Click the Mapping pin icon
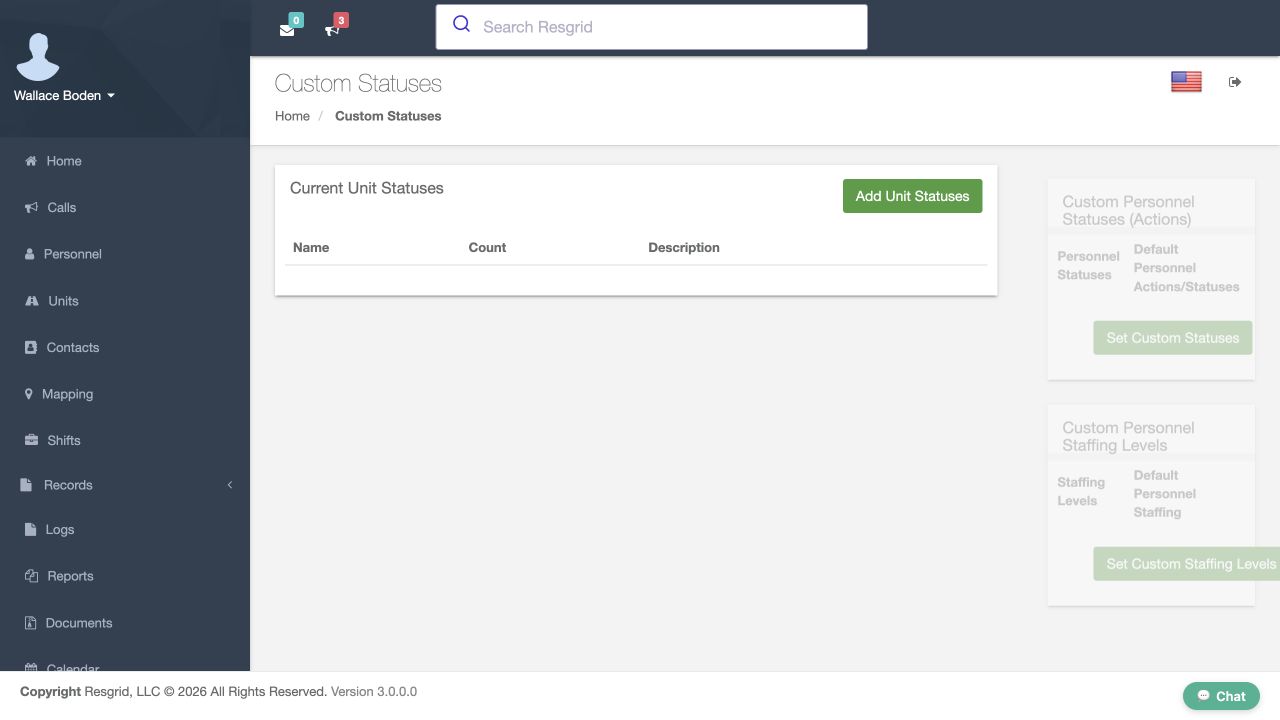1280x720 pixels. [x=29, y=394]
